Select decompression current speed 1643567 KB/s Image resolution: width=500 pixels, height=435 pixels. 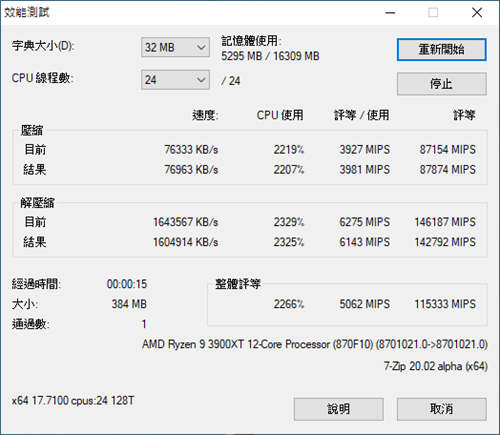tap(186, 222)
